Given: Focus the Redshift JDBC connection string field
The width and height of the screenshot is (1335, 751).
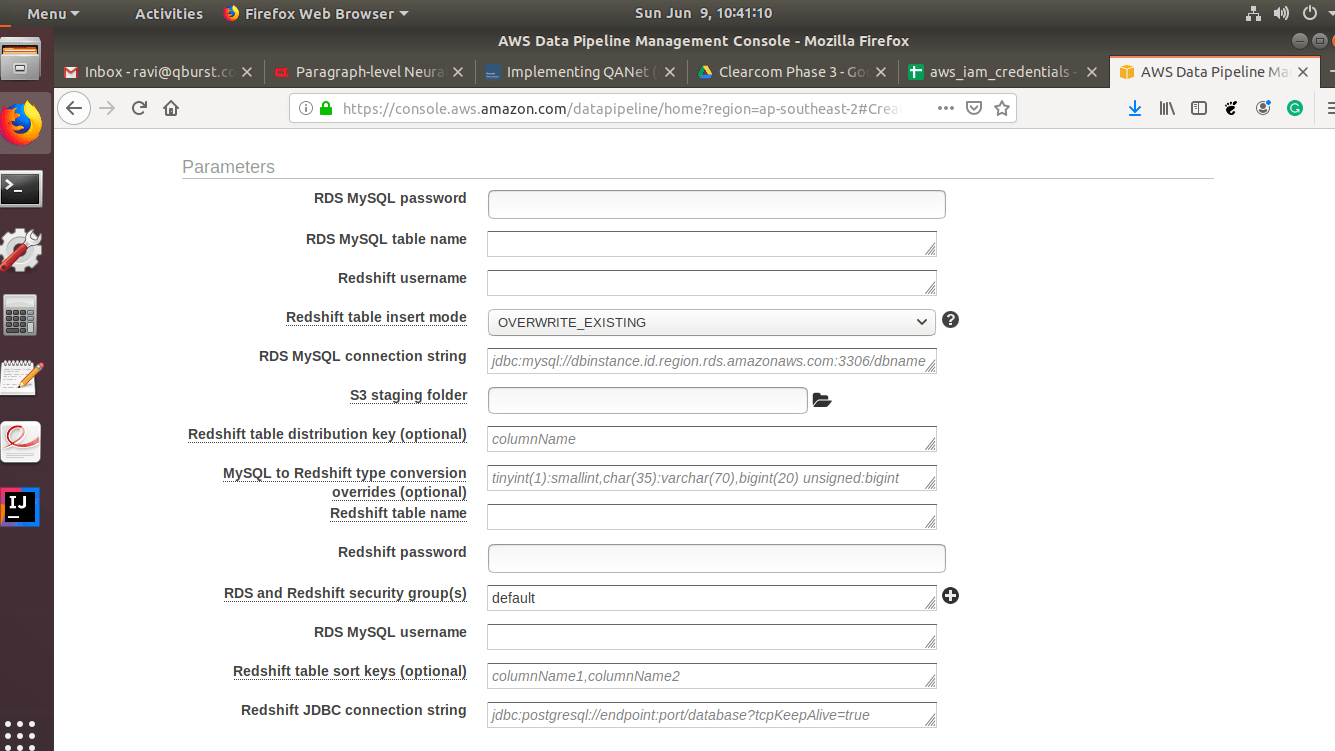Looking at the screenshot, I should coord(711,715).
